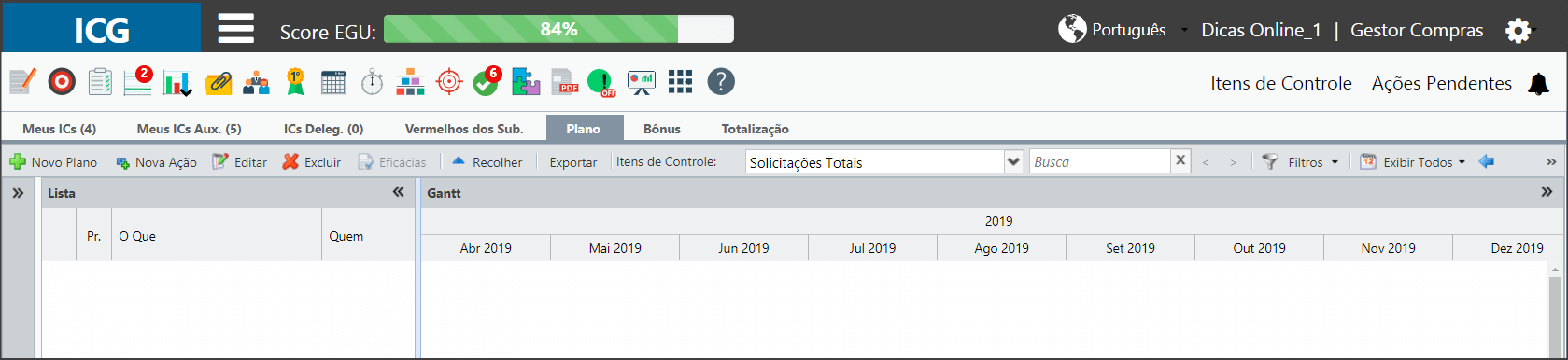Open the Exibir Todos dropdown

pos(1412,162)
